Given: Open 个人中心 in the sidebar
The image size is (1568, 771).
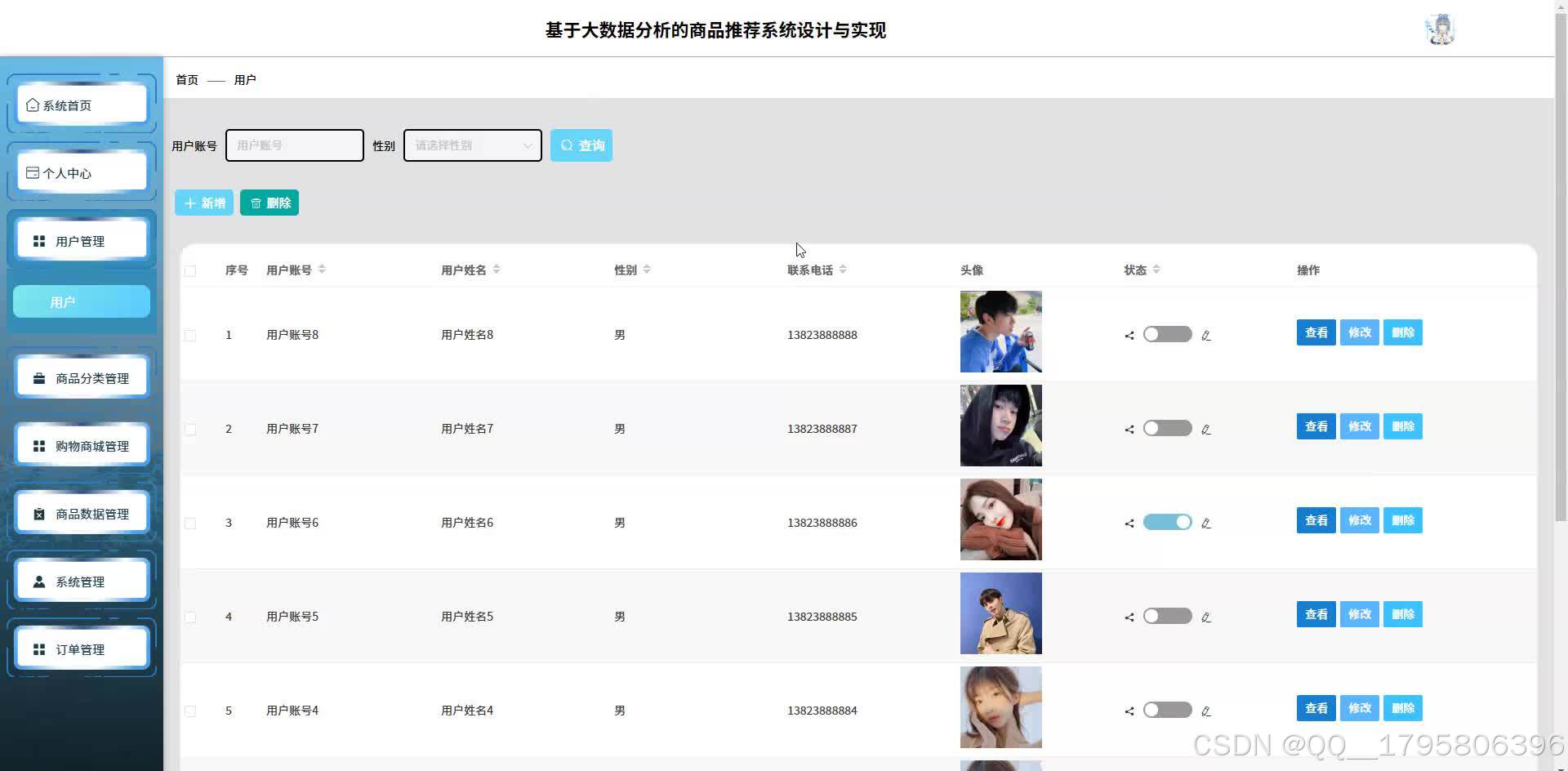Looking at the screenshot, I should coord(82,173).
